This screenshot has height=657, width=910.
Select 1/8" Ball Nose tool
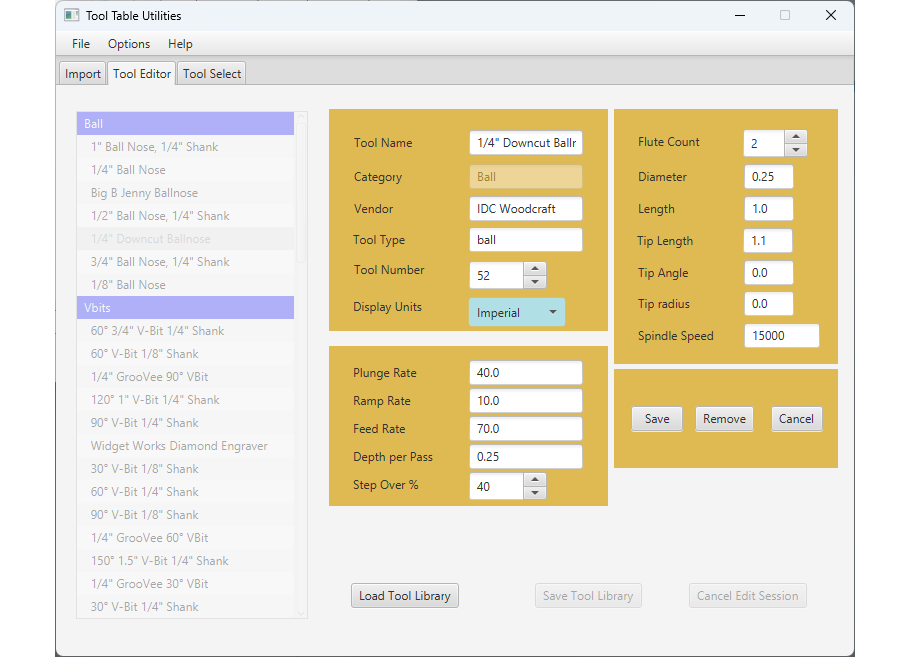pos(185,285)
